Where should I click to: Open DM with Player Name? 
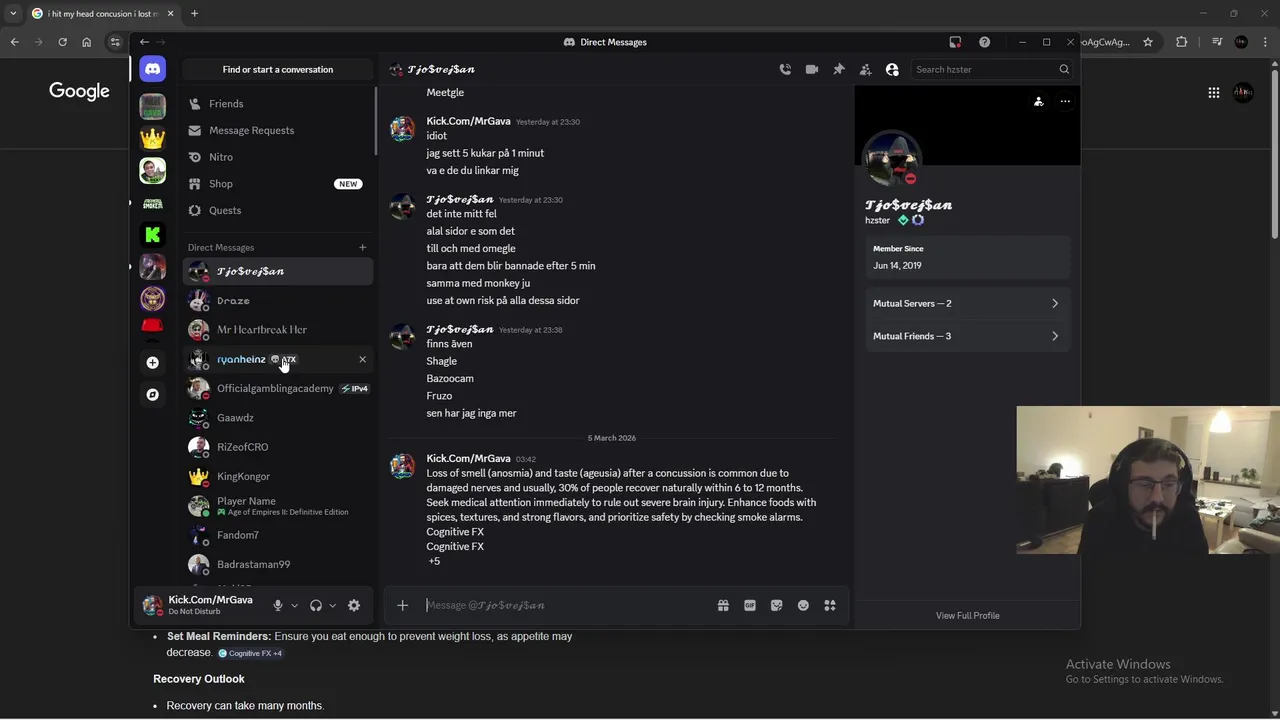coord(278,506)
